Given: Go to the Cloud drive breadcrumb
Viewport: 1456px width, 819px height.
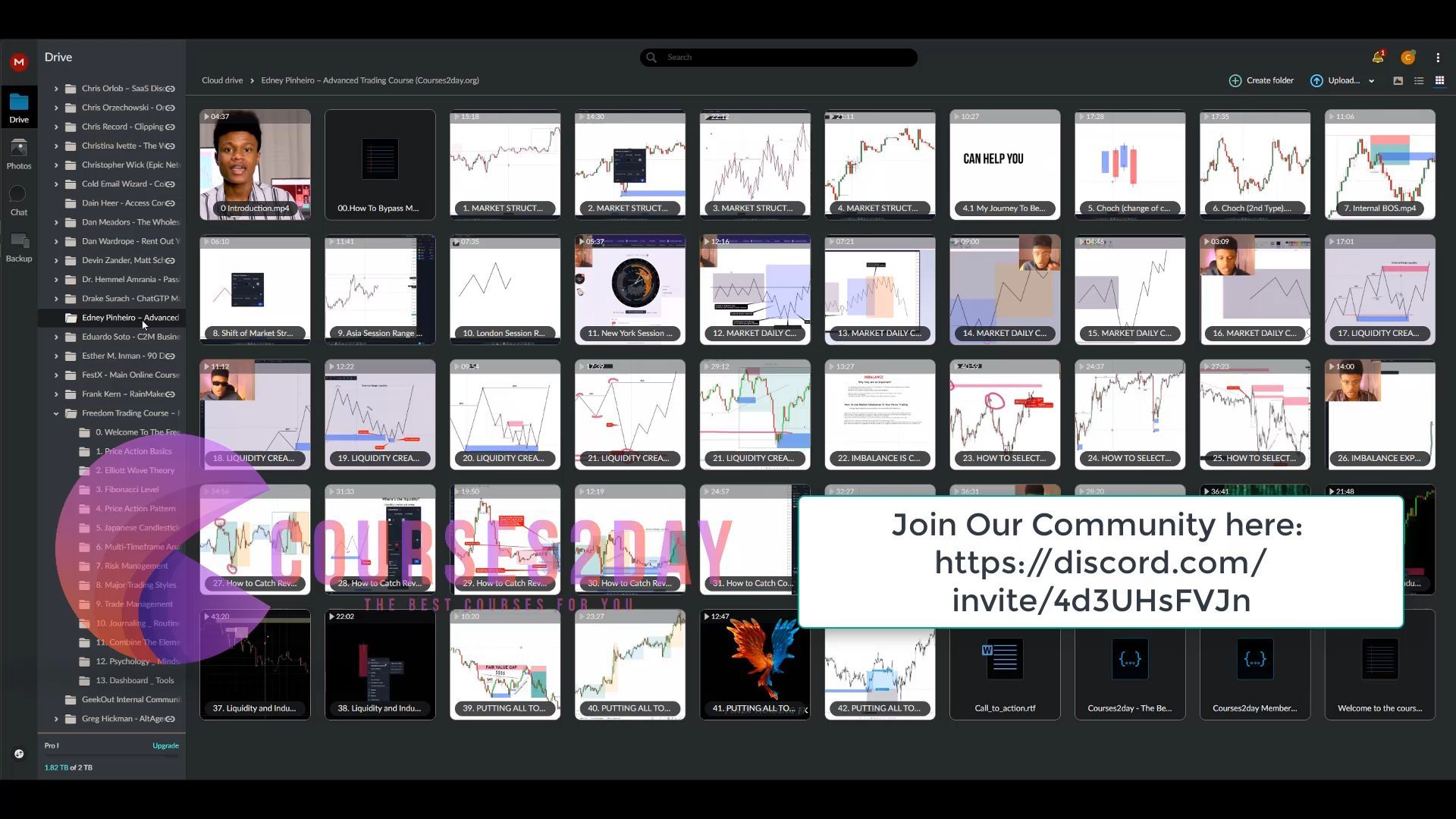Looking at the screenshot, I should (x=222, y=80).
